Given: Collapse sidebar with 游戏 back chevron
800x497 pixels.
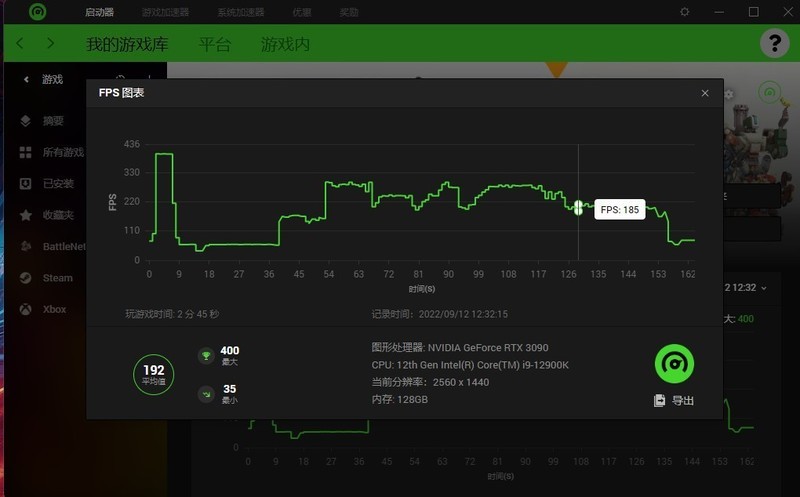Looking at the screenshot, I should click(26, 79).
